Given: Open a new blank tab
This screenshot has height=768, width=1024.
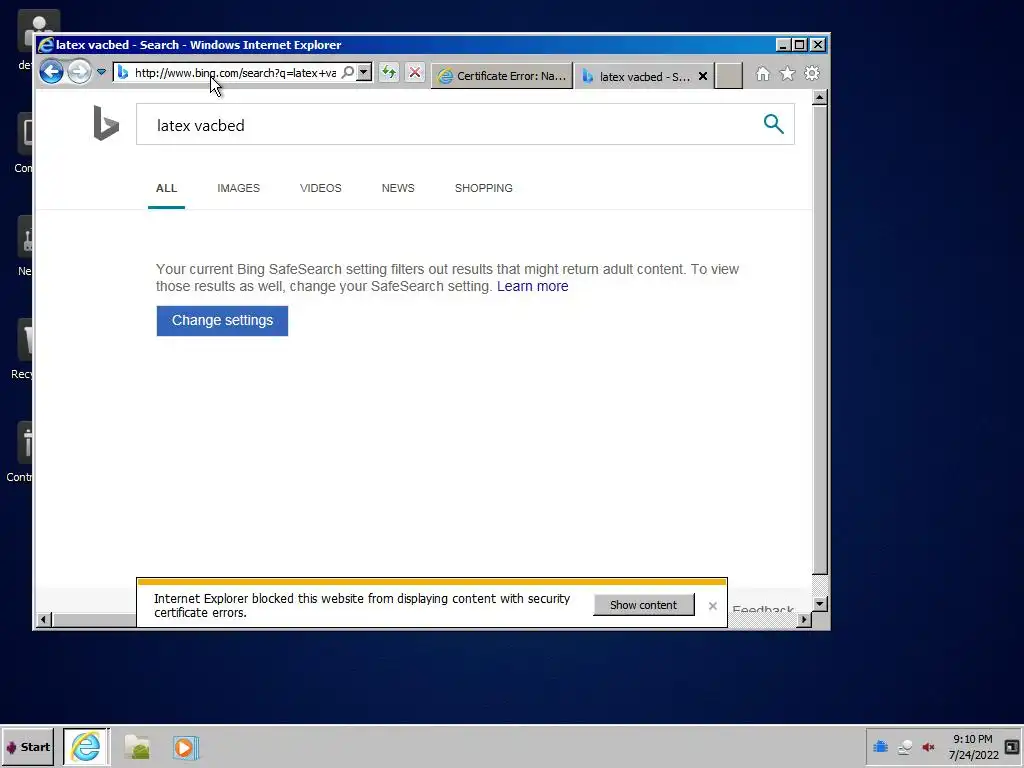Looking at the screenshot, I should 729,76.
